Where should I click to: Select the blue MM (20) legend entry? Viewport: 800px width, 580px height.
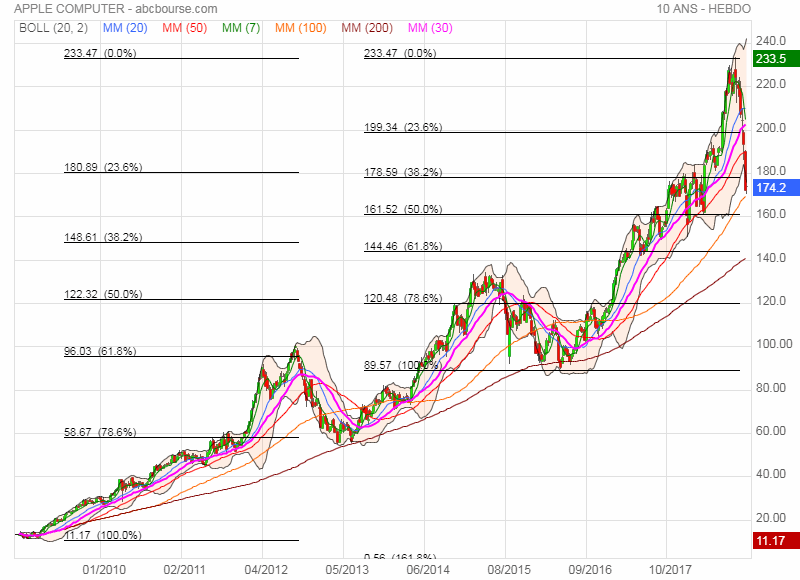point(125,28)
